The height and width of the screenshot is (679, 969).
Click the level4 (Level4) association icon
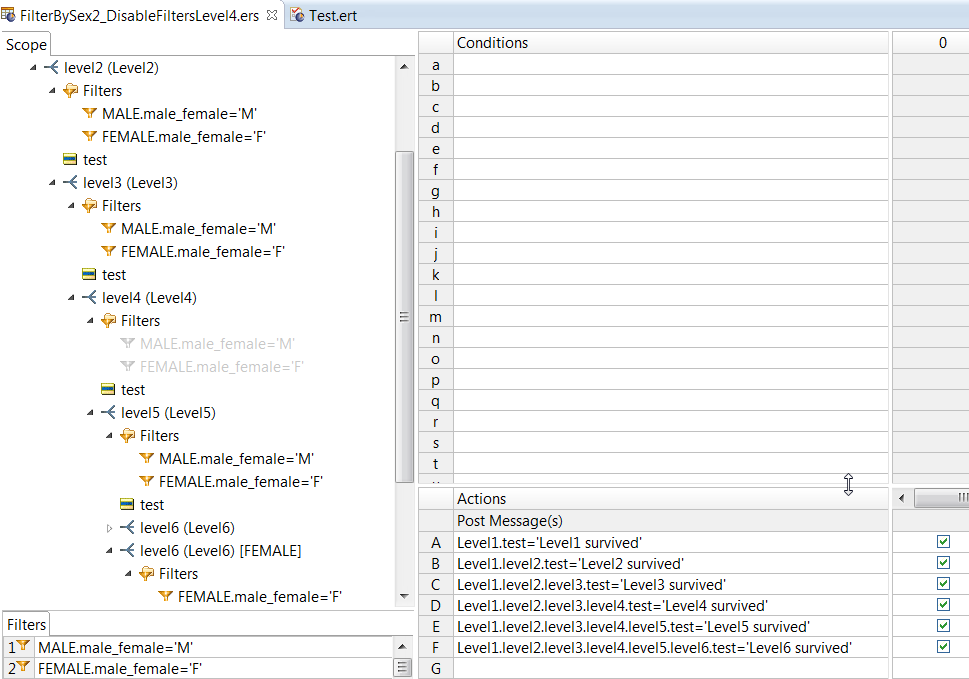90,297
